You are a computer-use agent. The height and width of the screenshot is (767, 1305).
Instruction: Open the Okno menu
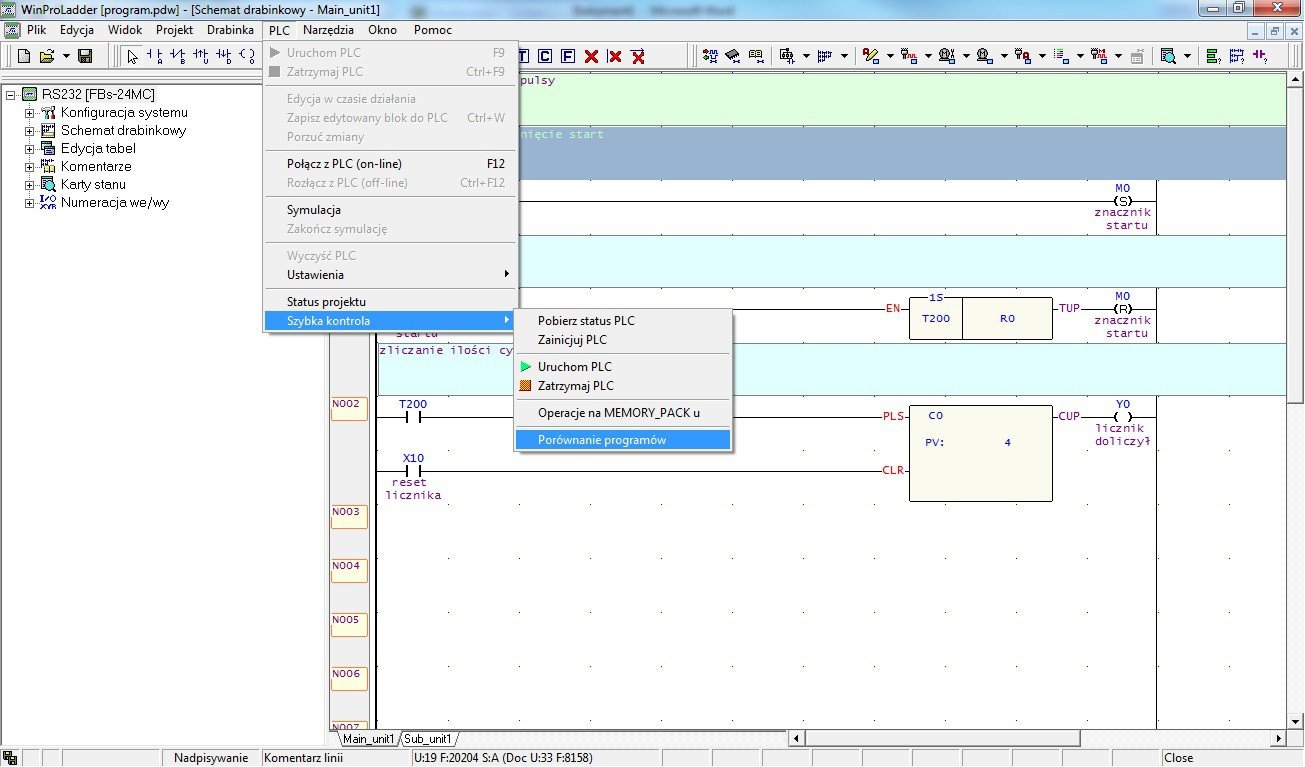click(383, 30)
